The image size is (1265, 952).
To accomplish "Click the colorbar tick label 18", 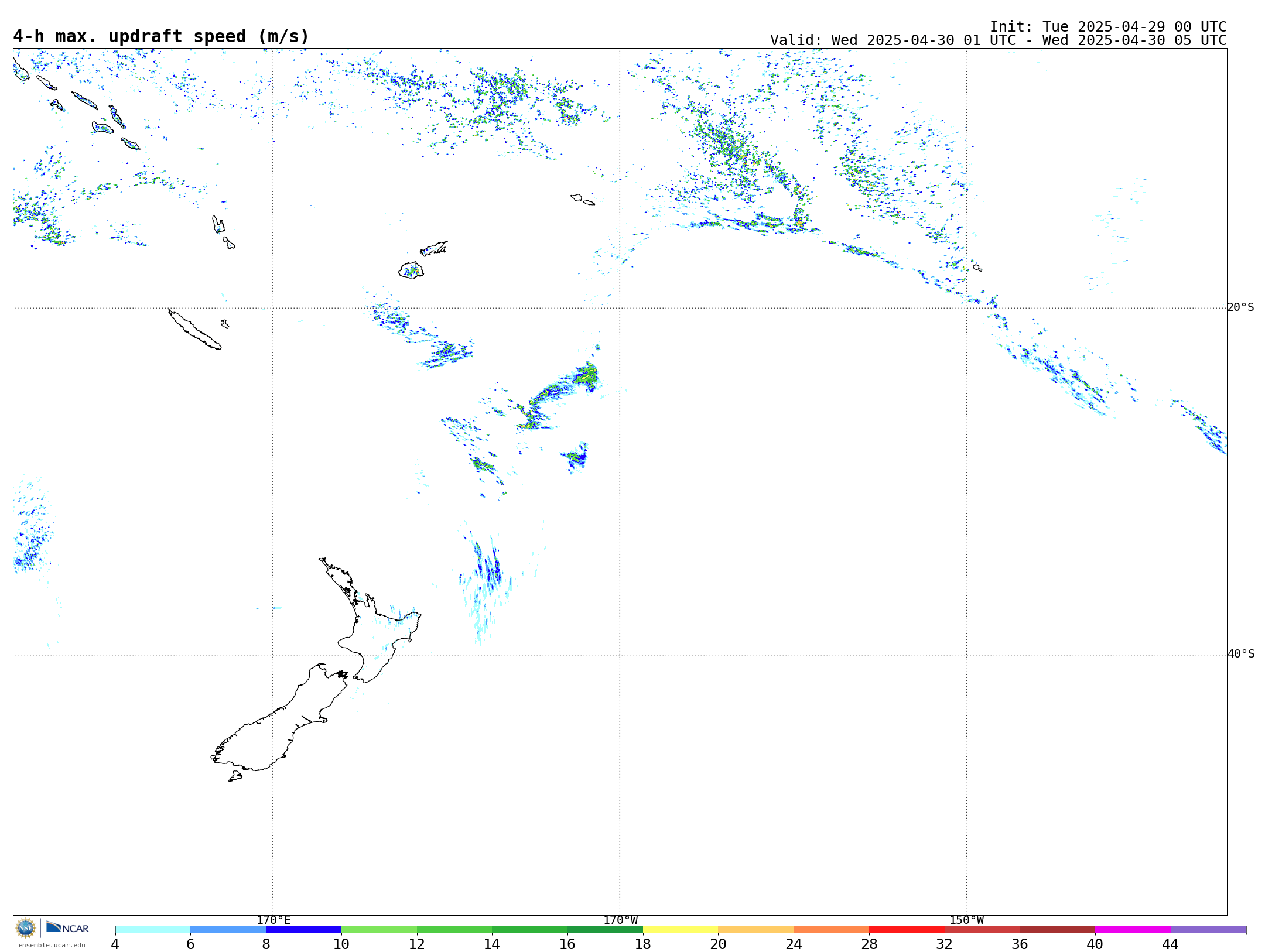I will [x=643, y=944].
